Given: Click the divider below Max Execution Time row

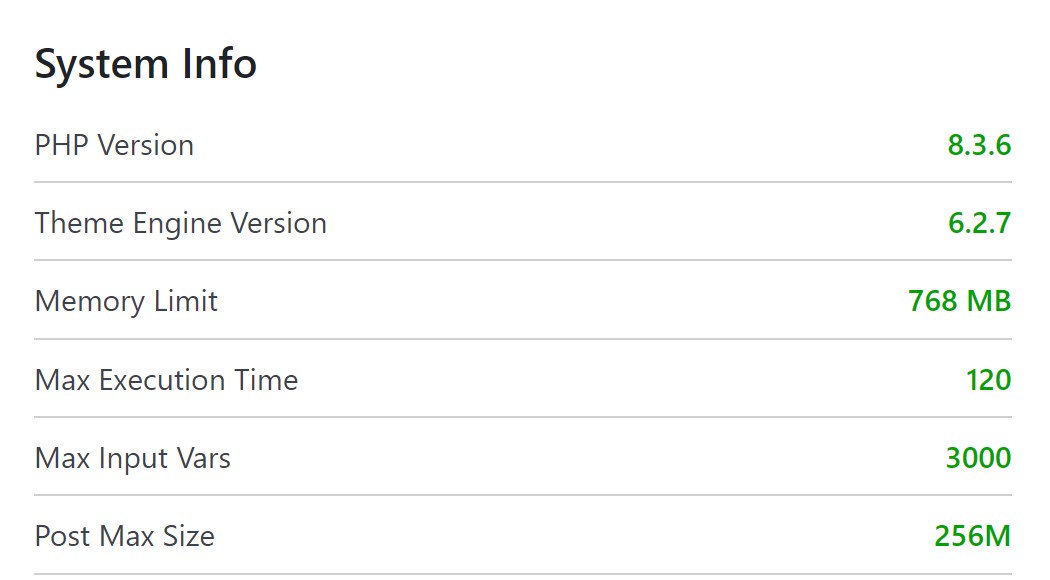Looking at the screenshot, I should [523, 417].
